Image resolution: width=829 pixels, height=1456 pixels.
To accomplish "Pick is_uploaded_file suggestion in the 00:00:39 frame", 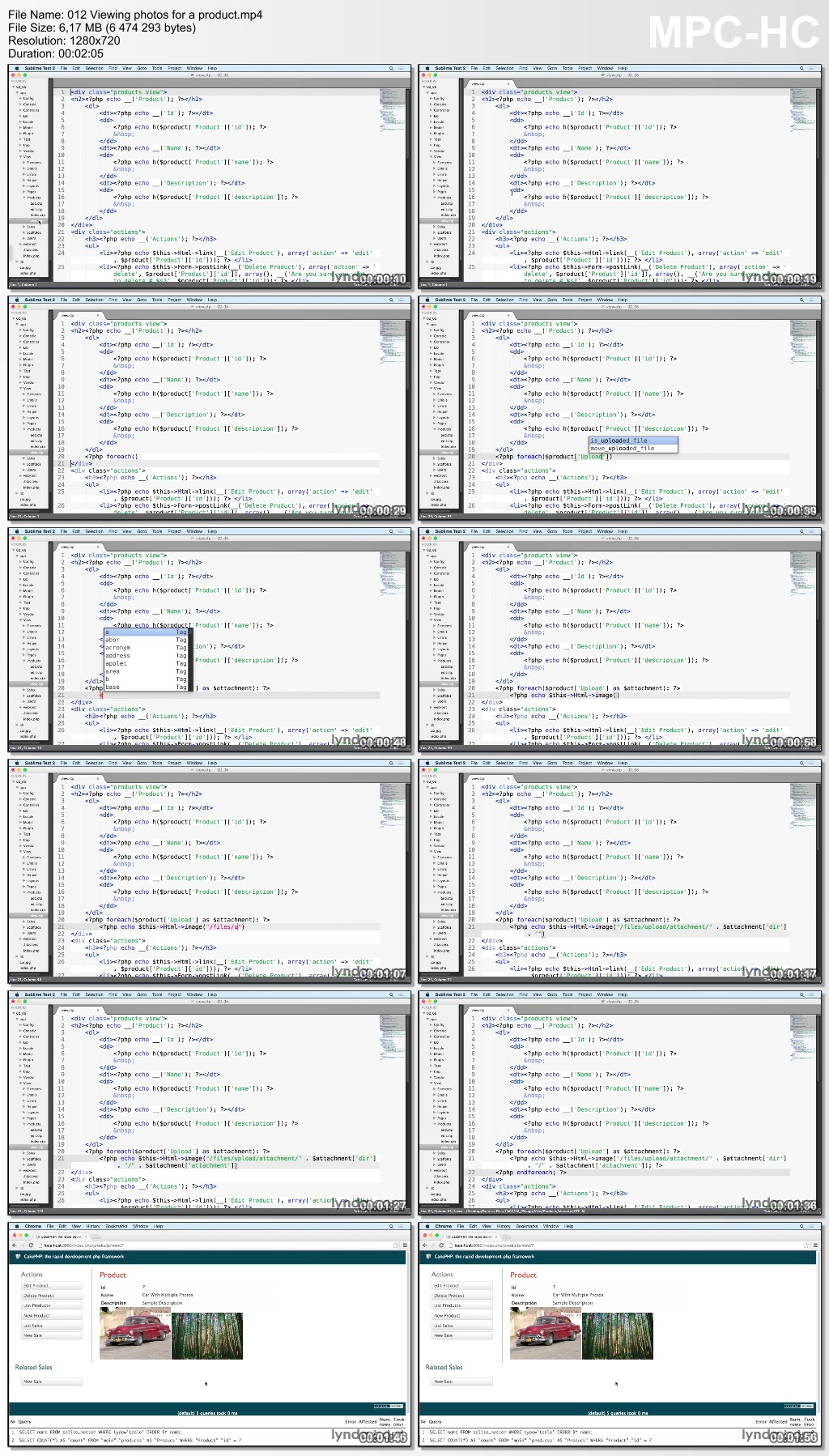I will click(x=633, y=441).
